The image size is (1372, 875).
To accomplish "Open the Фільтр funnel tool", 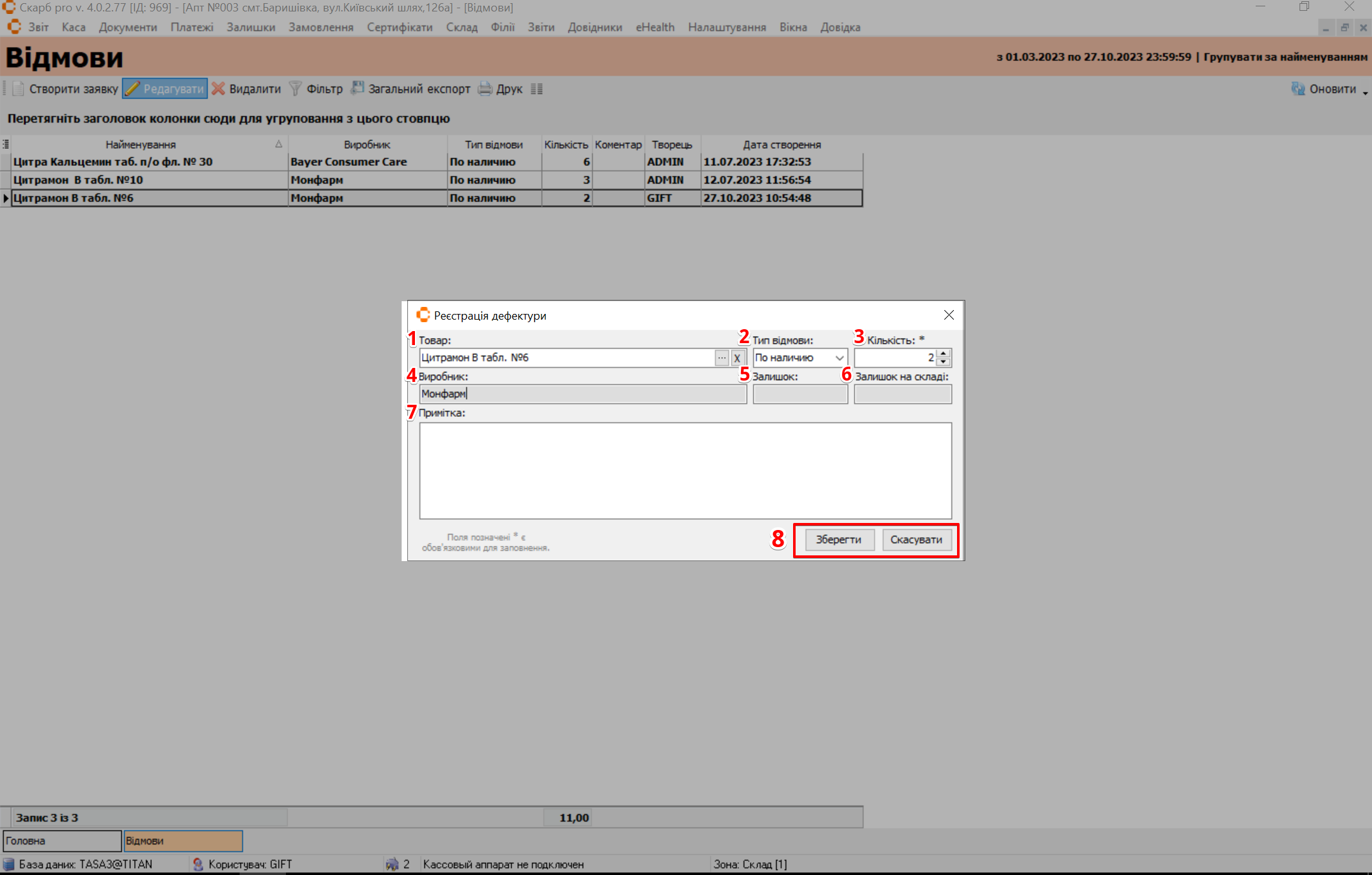I will [295, 89].
